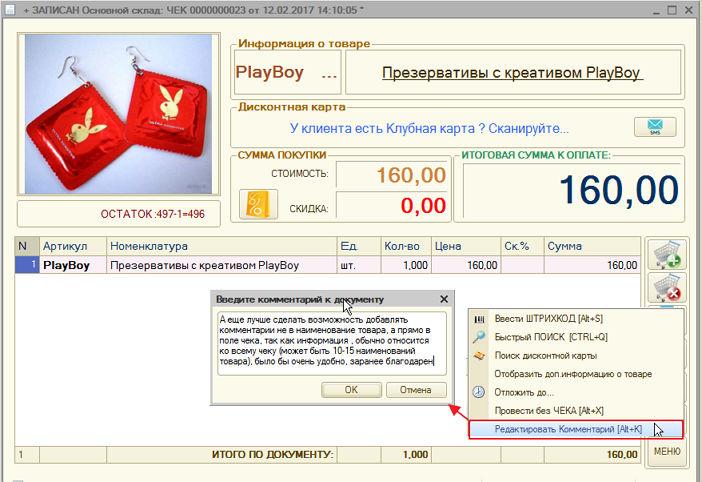Click the quantity cell 1,000 in row 1
Image resolution: width=702 pixels, height=482 pixels.
pos(406,265)
